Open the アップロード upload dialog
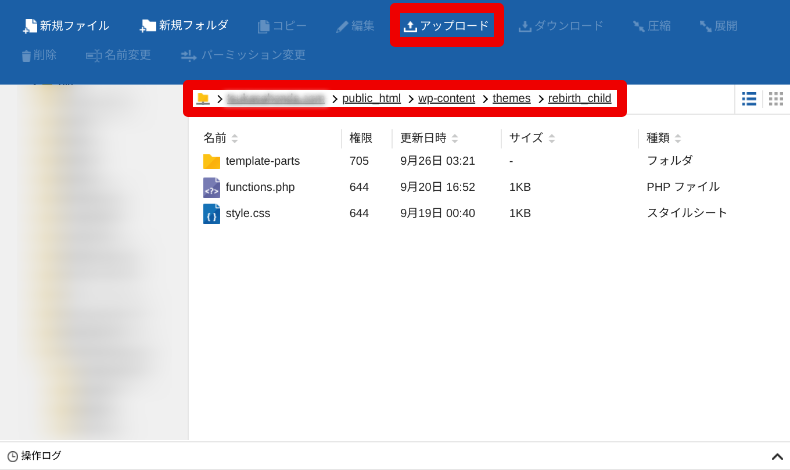The width and height of the screenshot is (790, 470). coord(446,26)
